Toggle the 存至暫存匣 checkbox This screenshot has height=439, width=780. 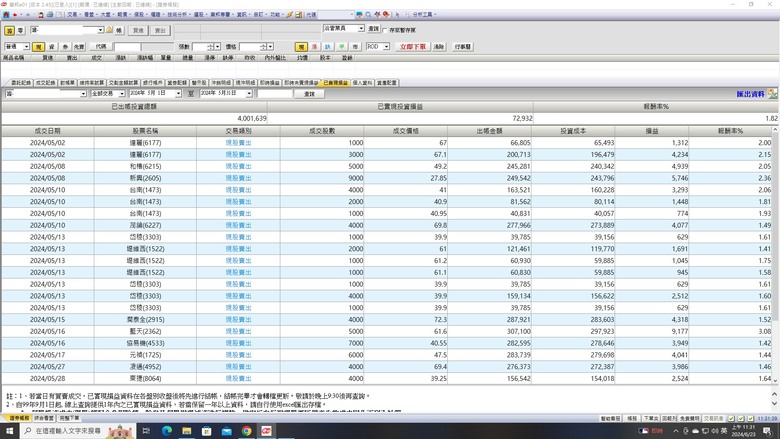point(385,30)
